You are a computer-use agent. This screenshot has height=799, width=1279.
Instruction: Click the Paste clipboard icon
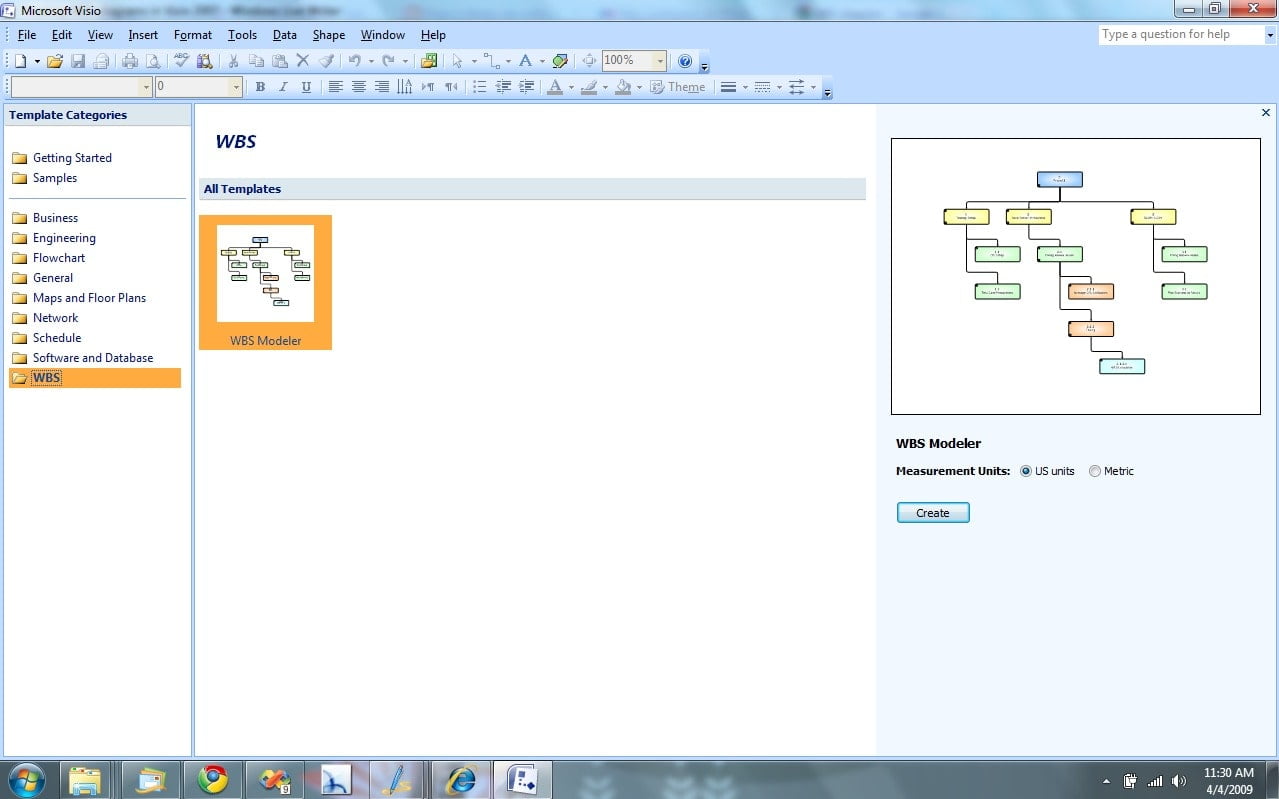(x=280, y=61)
